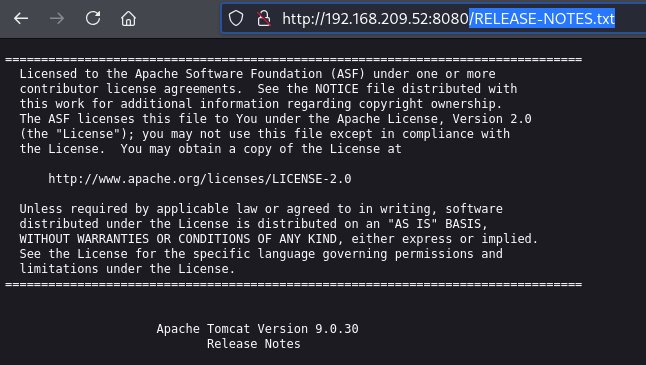Image resolution: width=646 pixels, height=365 pixels.
Task: Click the highlighted /RELEASE-NOTES.txt URL text
Action: tap(542, 19)
